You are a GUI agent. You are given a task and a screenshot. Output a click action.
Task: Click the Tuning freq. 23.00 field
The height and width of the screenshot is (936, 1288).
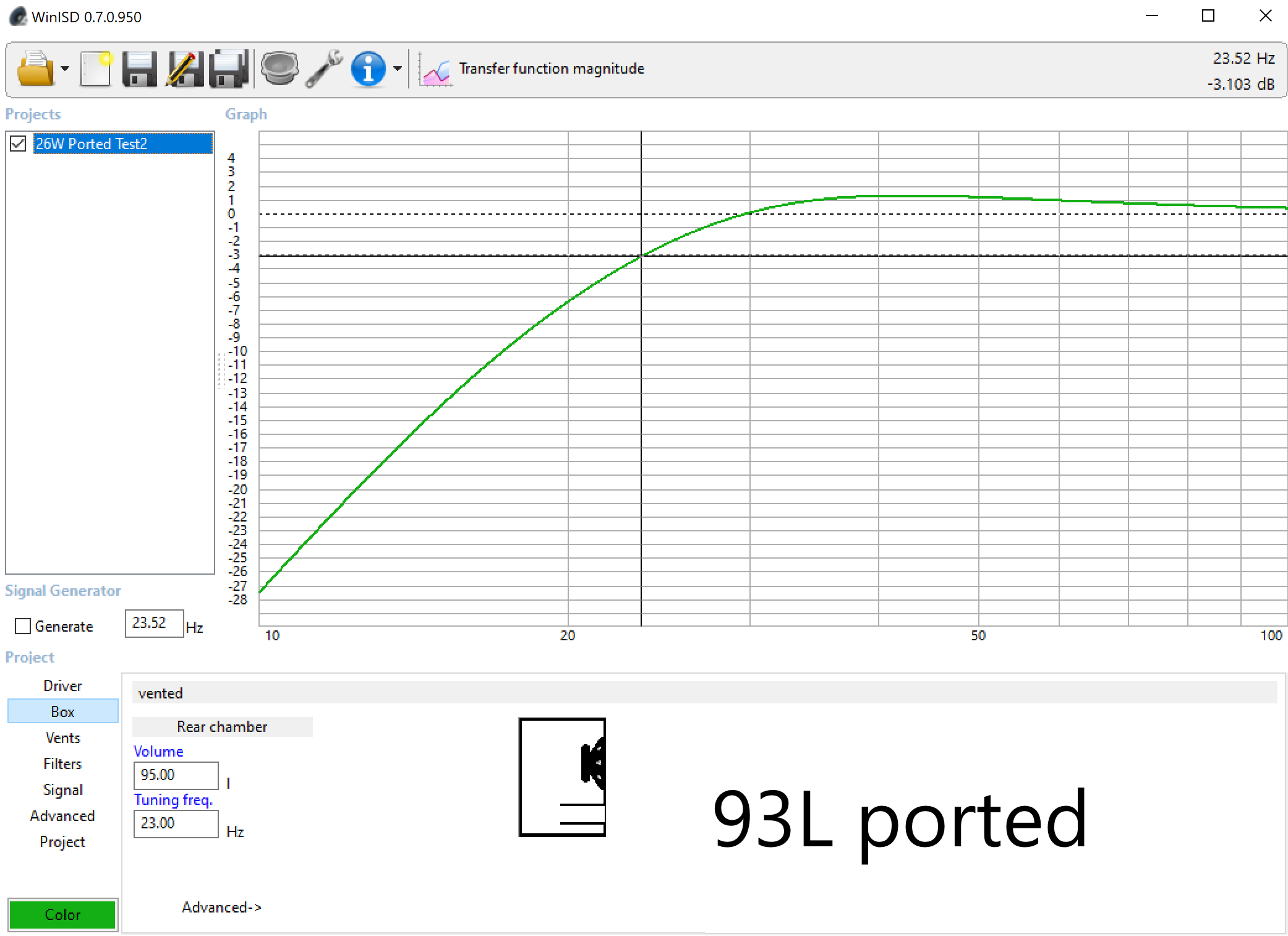(176, 823)
